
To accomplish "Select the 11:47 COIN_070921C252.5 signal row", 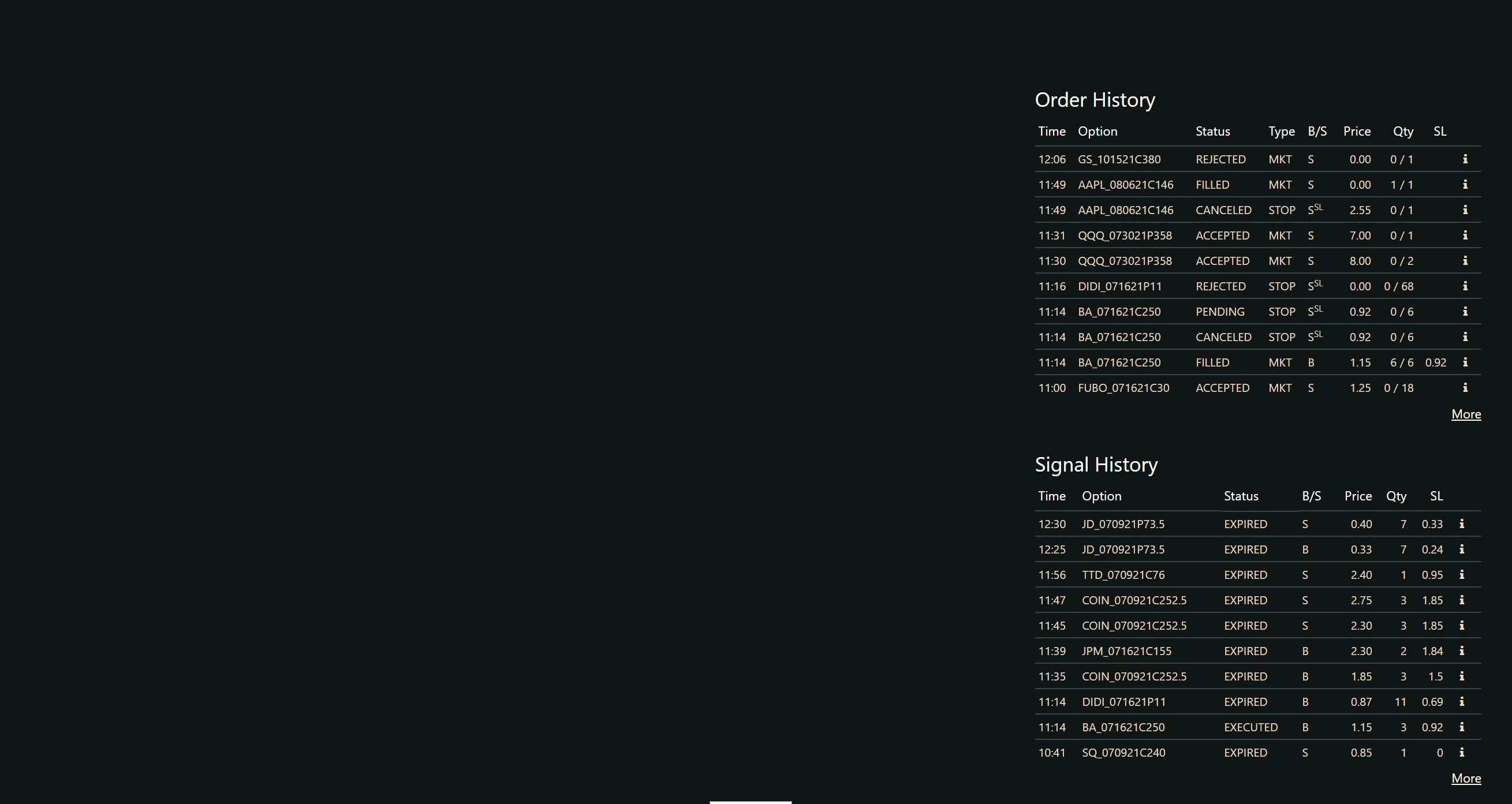I will (1133, 600).
